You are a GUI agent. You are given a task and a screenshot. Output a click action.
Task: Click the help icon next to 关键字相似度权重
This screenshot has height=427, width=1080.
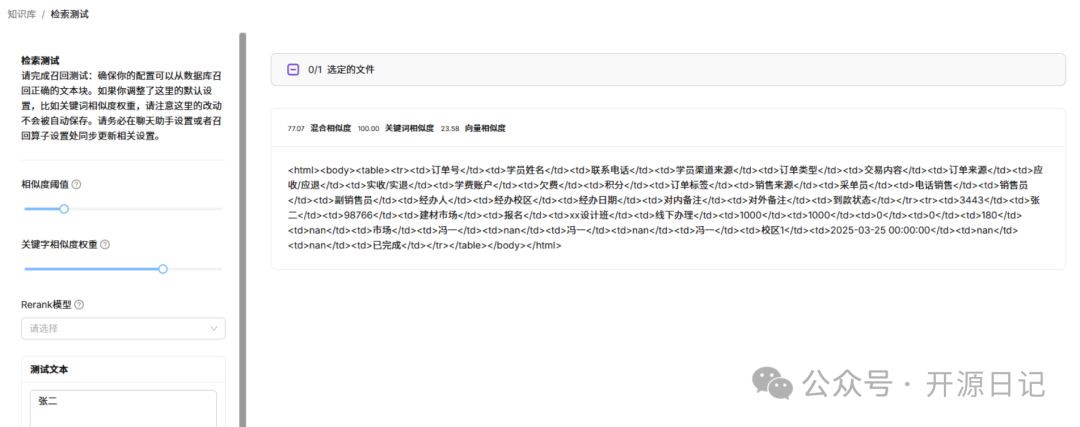pos(105,244)
